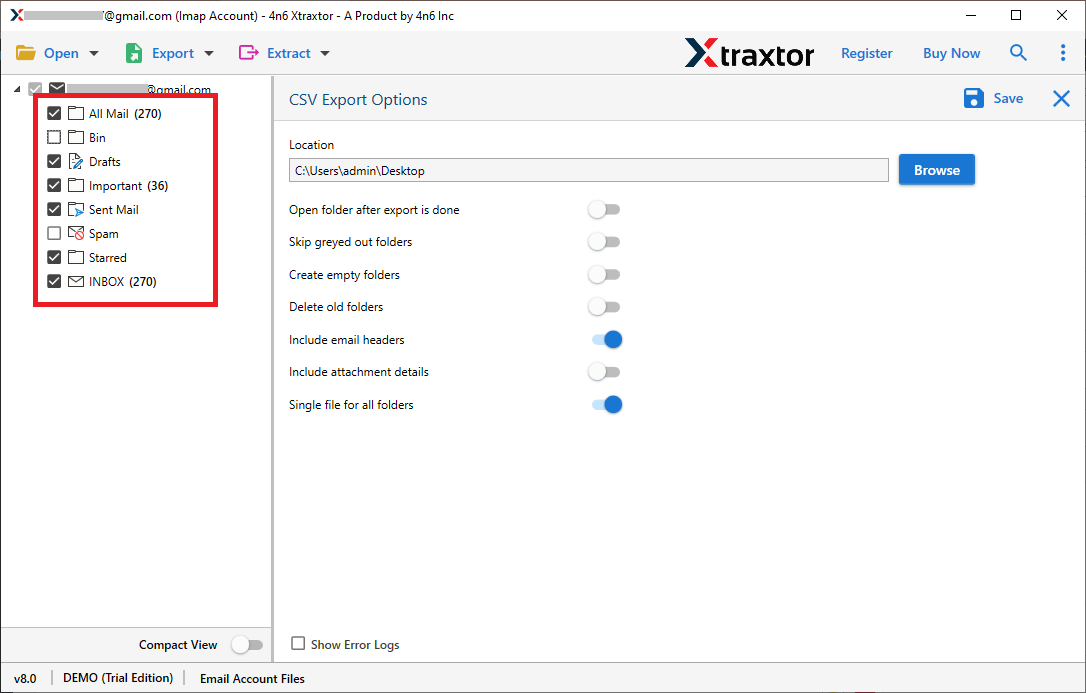
Task: Select the Extract icon in the toolbar
Action: coord(250,52)
